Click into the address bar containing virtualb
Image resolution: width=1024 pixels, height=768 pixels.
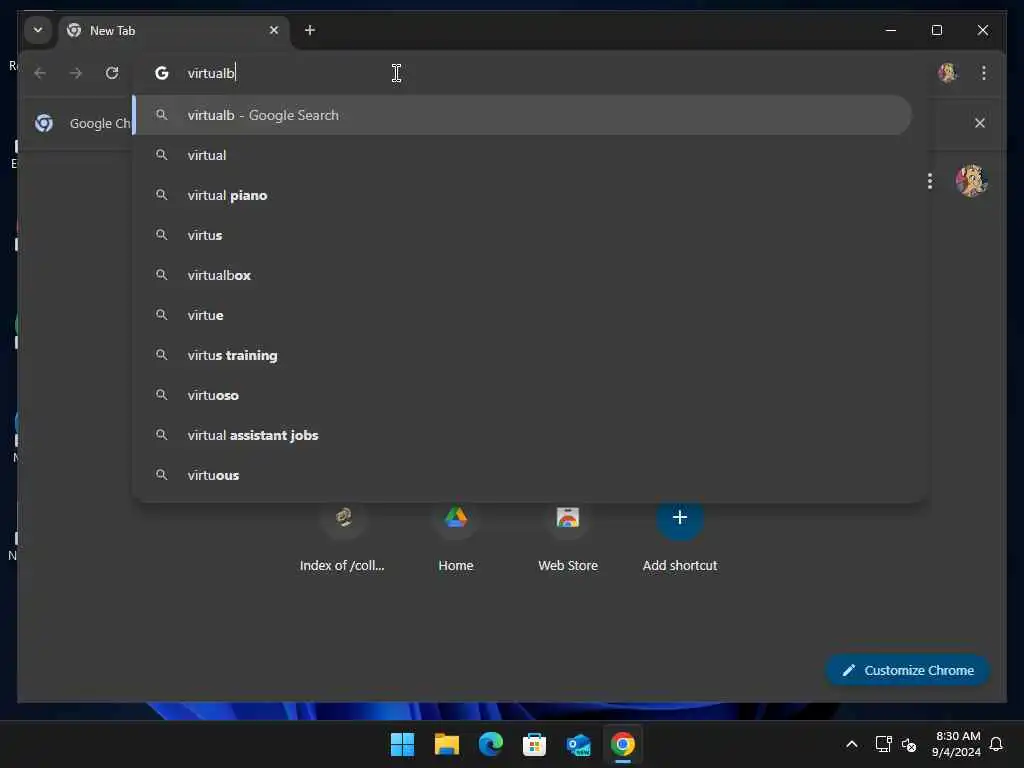coord(529,73)
